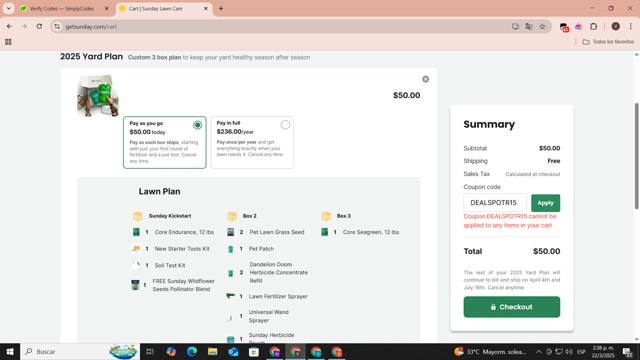
Task: Click the New Starter Tools Kit item
Action: (x=182, y=249)
